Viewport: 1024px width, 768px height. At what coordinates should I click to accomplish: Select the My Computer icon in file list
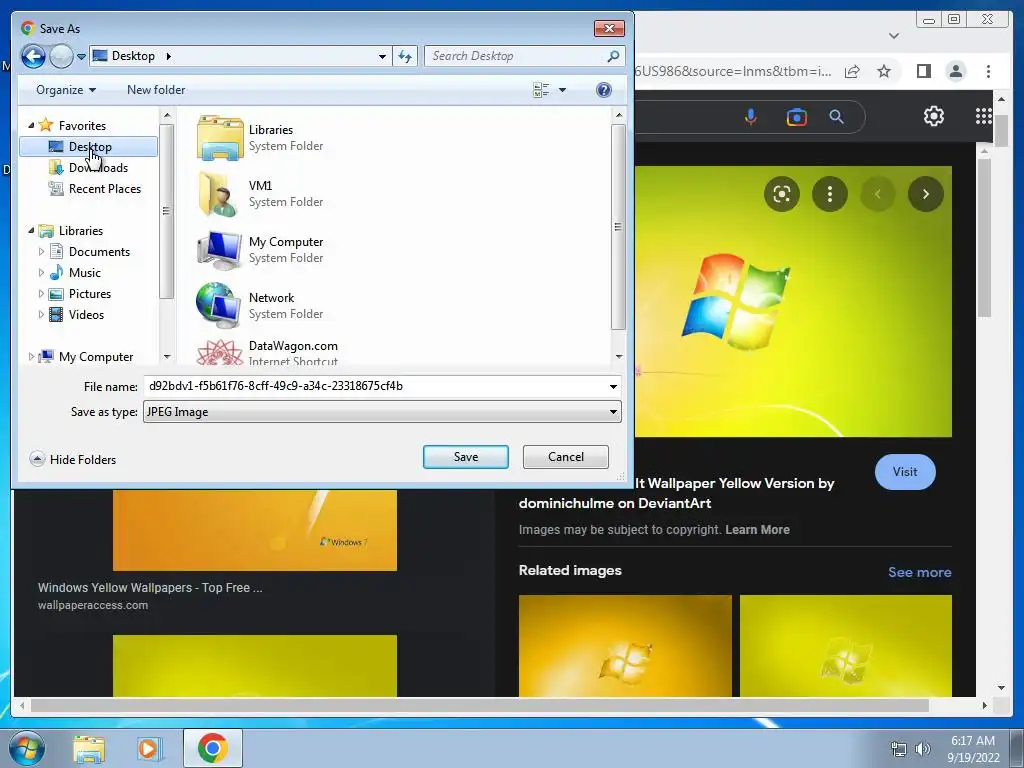(x=220, y=249)
